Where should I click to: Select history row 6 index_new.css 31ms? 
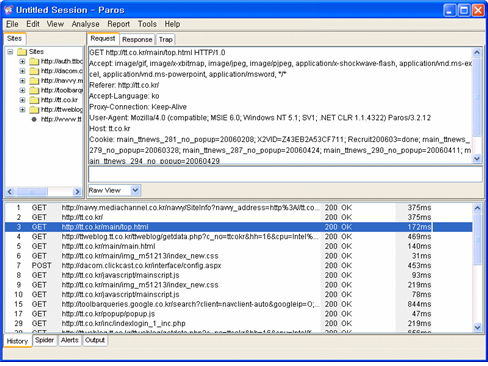pyautogui.click(x=238, y=256)
